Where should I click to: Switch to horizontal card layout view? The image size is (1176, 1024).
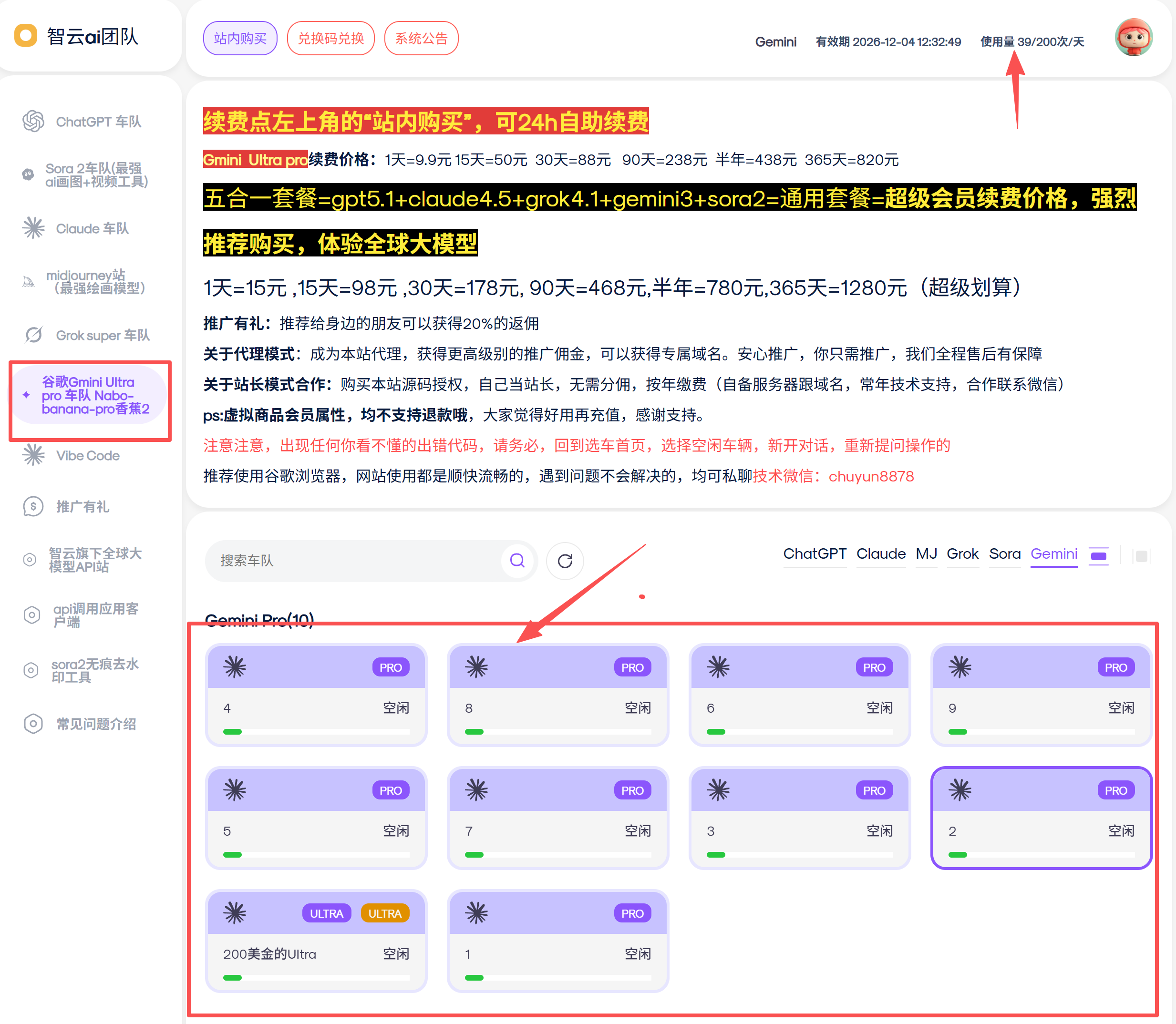click(x=1098, y=556)
